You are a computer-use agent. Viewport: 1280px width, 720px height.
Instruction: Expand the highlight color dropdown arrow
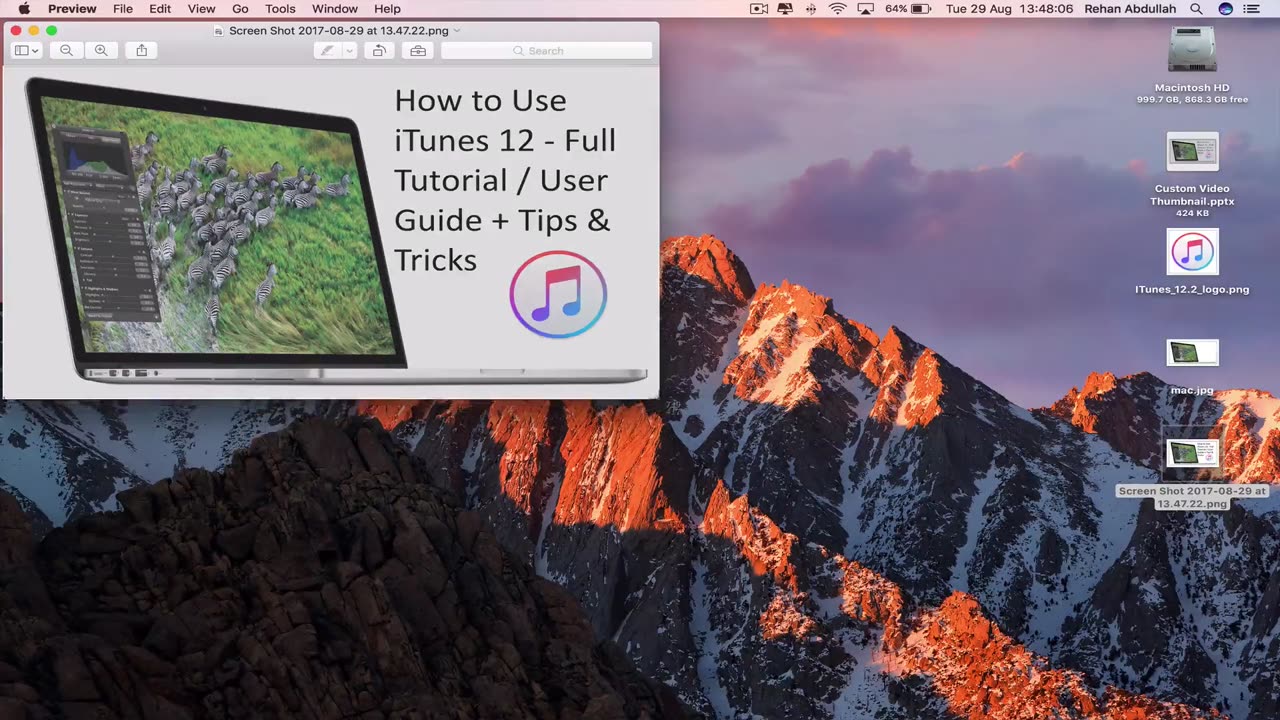click(349, 50)
